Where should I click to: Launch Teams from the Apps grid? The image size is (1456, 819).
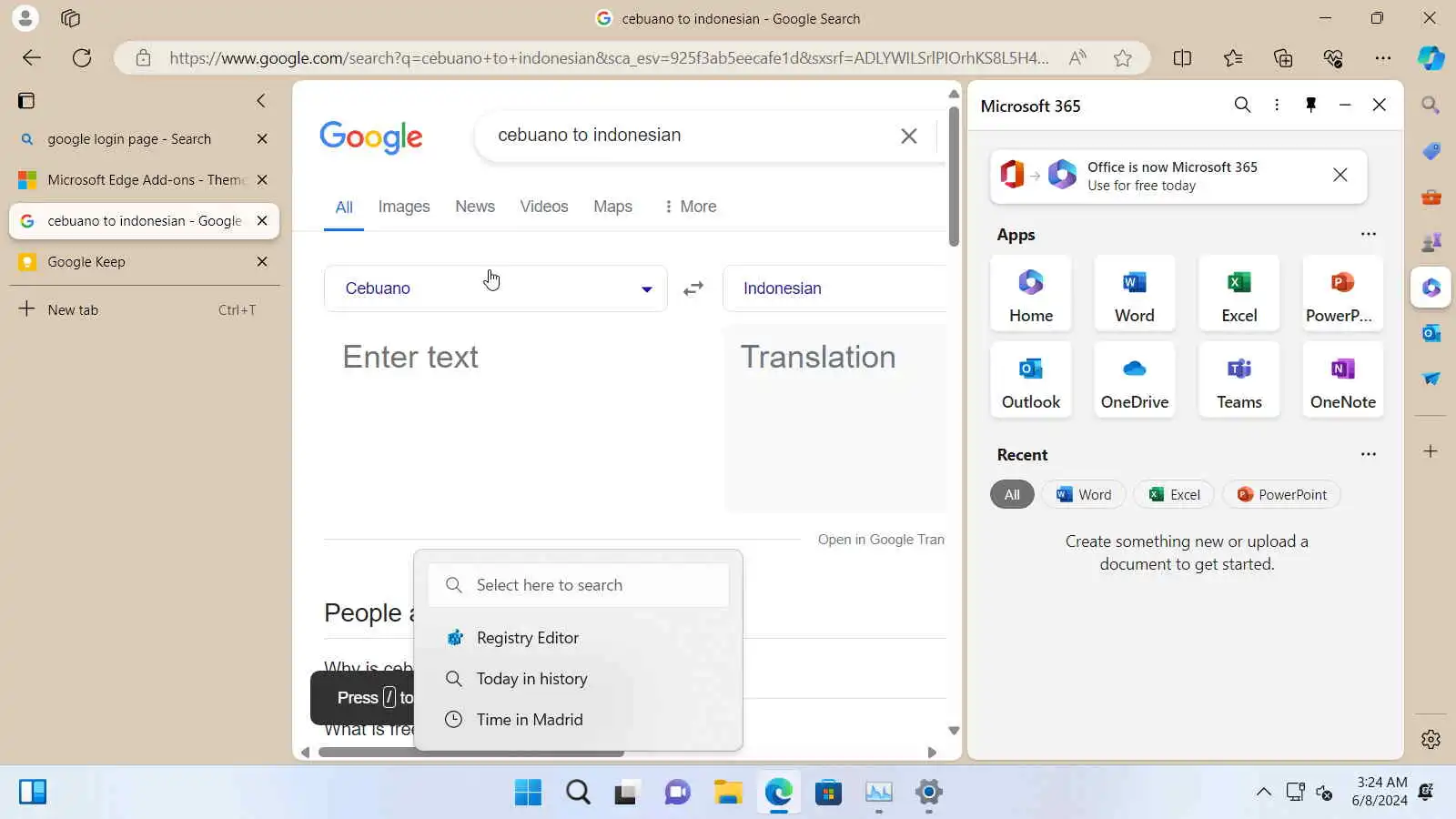point(1239,379)
